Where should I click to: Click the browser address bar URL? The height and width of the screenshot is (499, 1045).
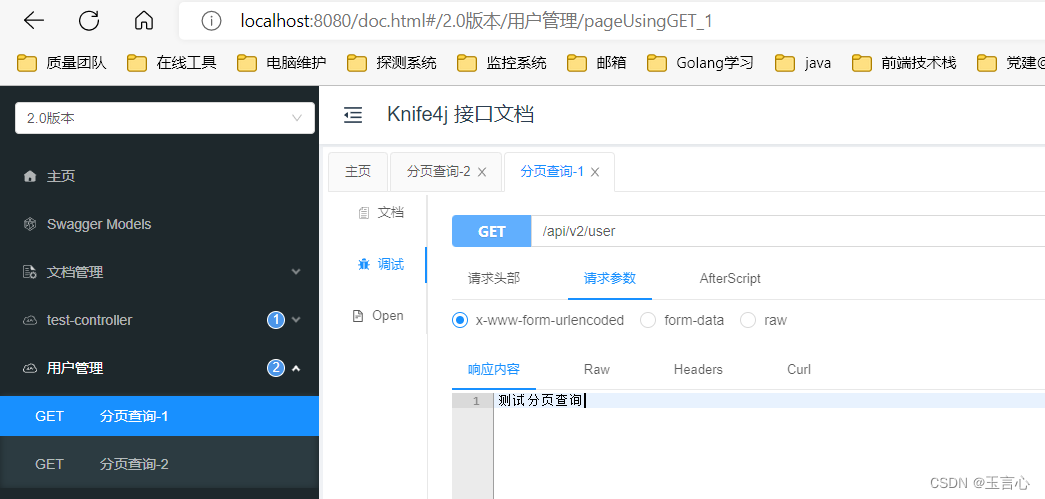(x=477, y=21)
